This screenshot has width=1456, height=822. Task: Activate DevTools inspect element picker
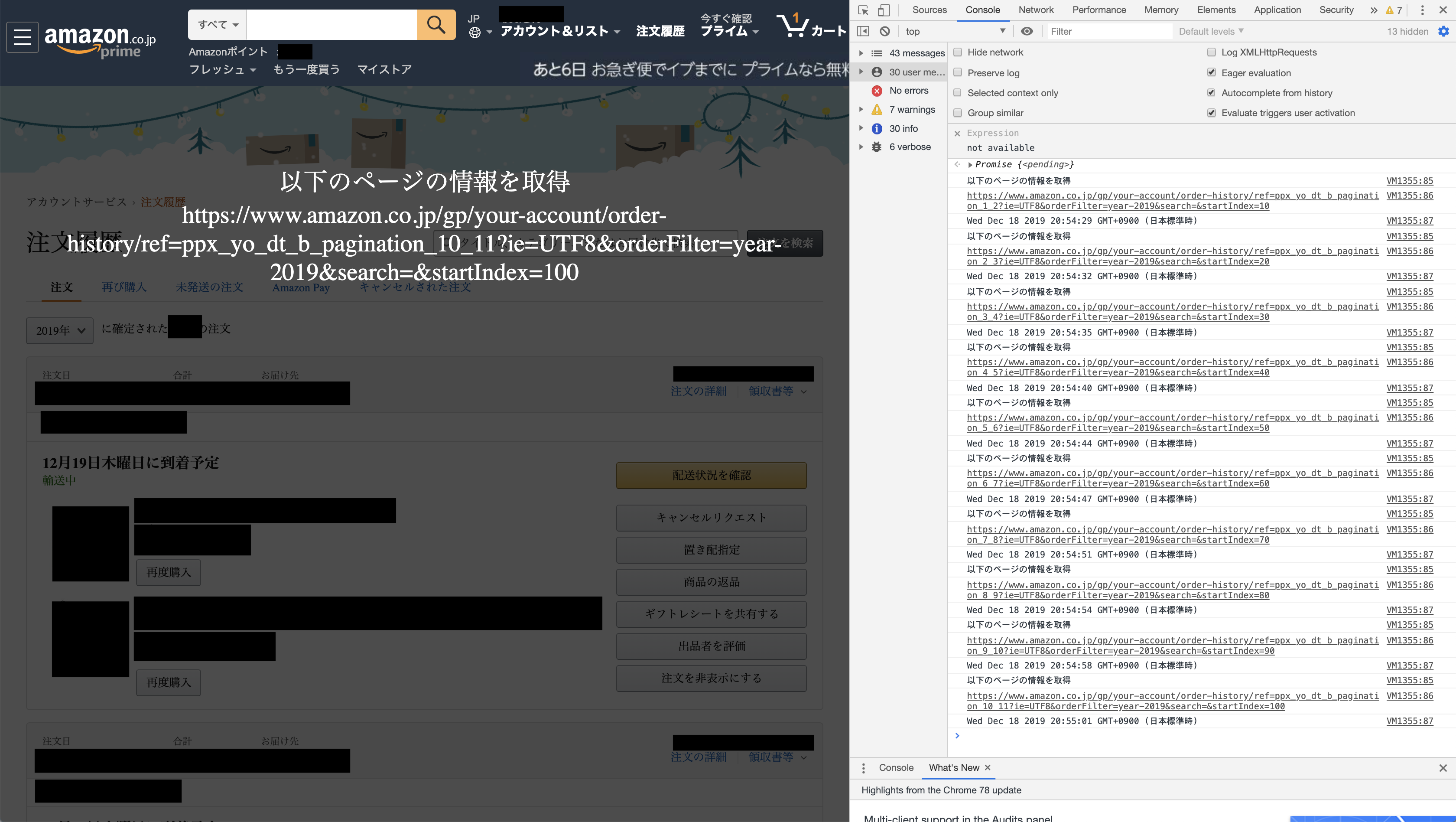[863, 10]
